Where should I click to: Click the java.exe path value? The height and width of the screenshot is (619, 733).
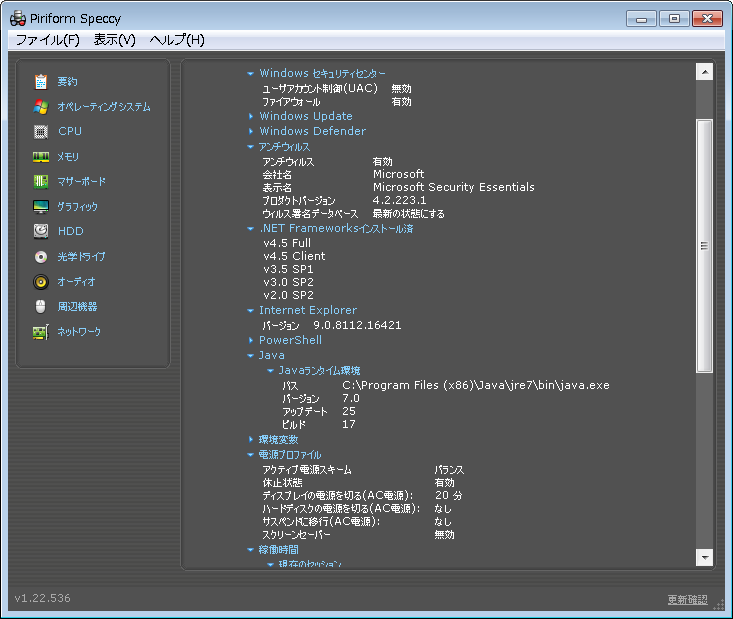(476, 385)
